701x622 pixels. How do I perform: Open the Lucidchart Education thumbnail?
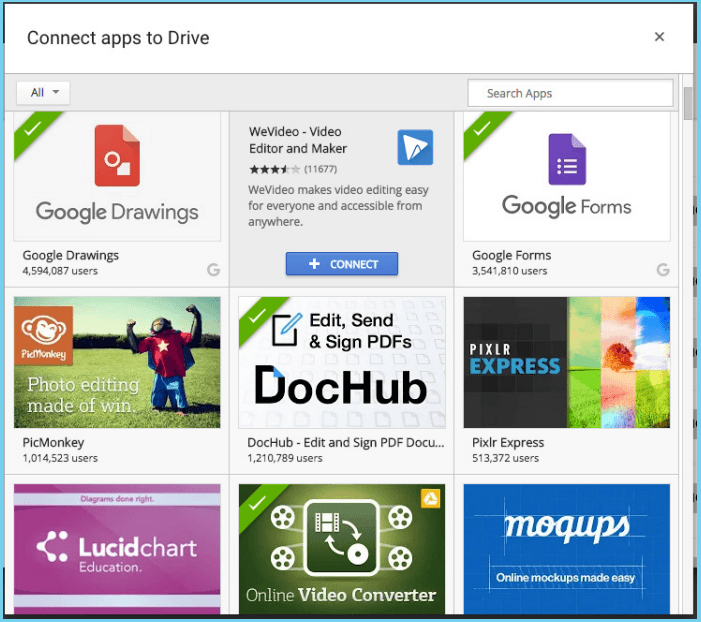[117, 549]
